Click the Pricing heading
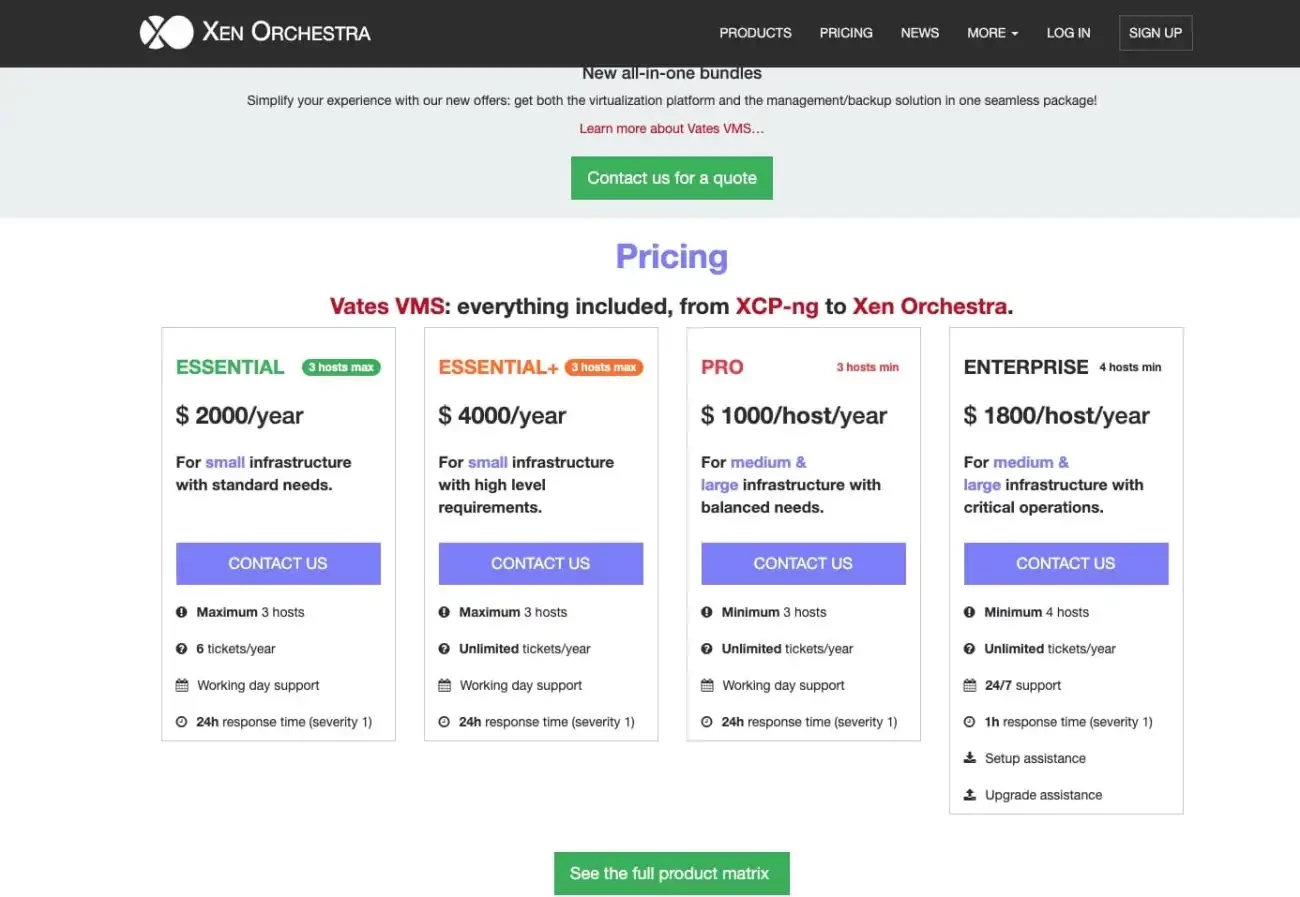Screen dimensions: 1300x897 [672, 257]
